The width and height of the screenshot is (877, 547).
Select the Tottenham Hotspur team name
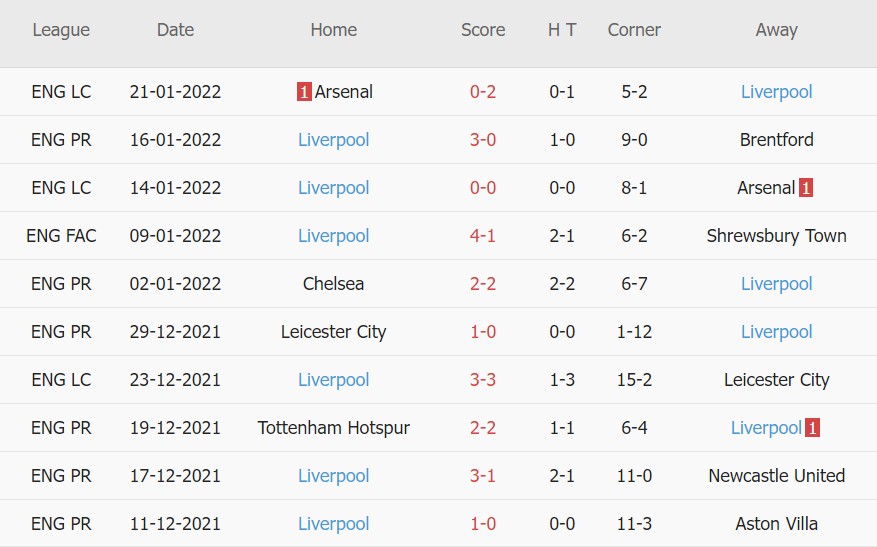(333, 428)
